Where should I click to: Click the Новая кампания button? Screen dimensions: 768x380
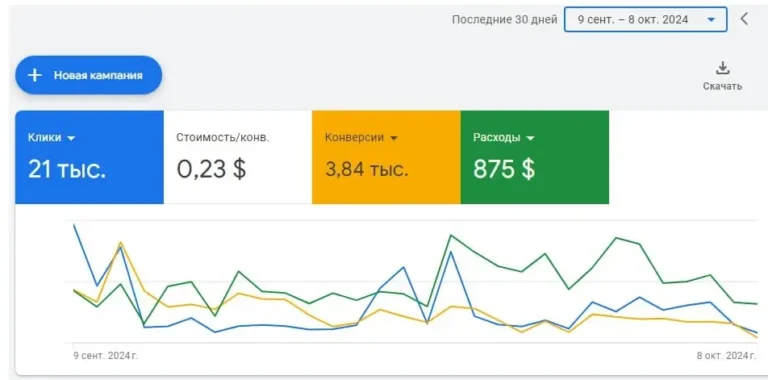tap(89, 75)
